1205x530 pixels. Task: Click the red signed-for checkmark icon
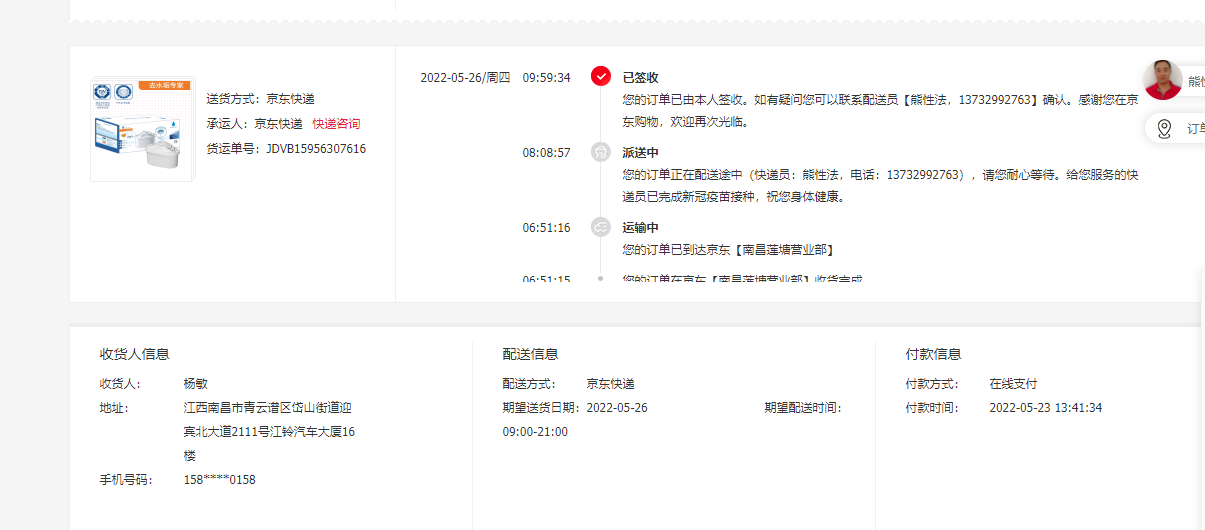click(x=600, y=76)
